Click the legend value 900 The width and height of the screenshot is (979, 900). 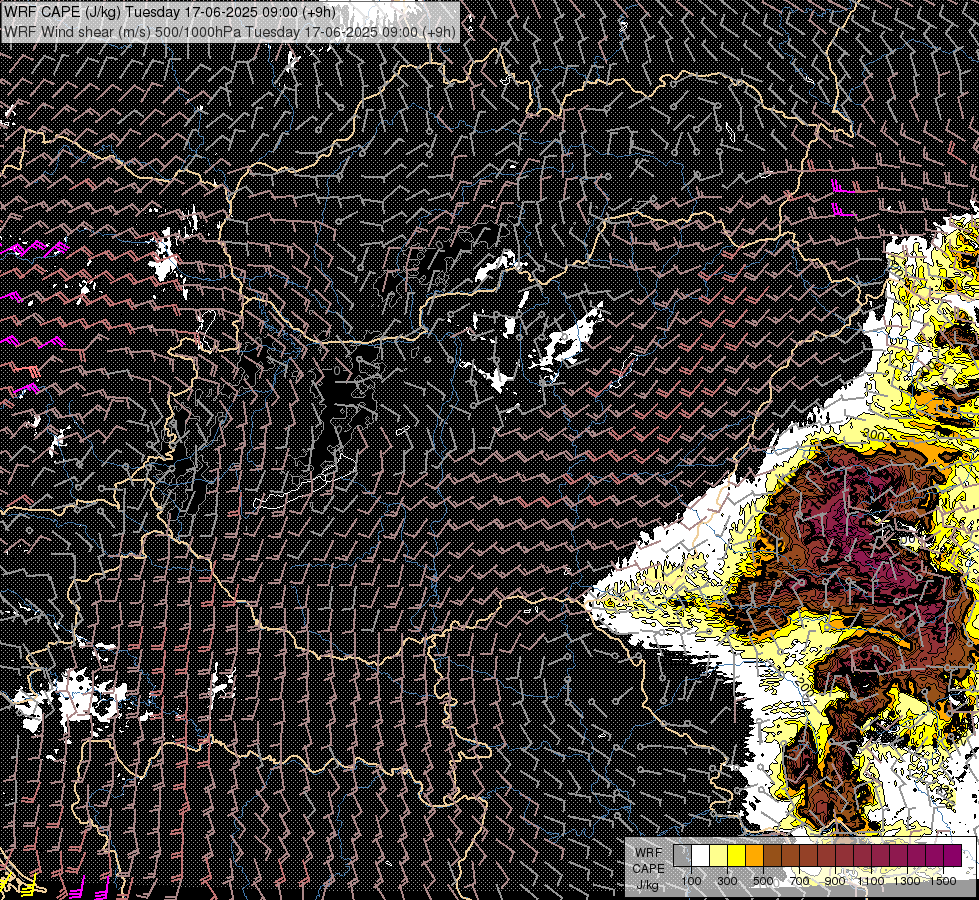835,881
